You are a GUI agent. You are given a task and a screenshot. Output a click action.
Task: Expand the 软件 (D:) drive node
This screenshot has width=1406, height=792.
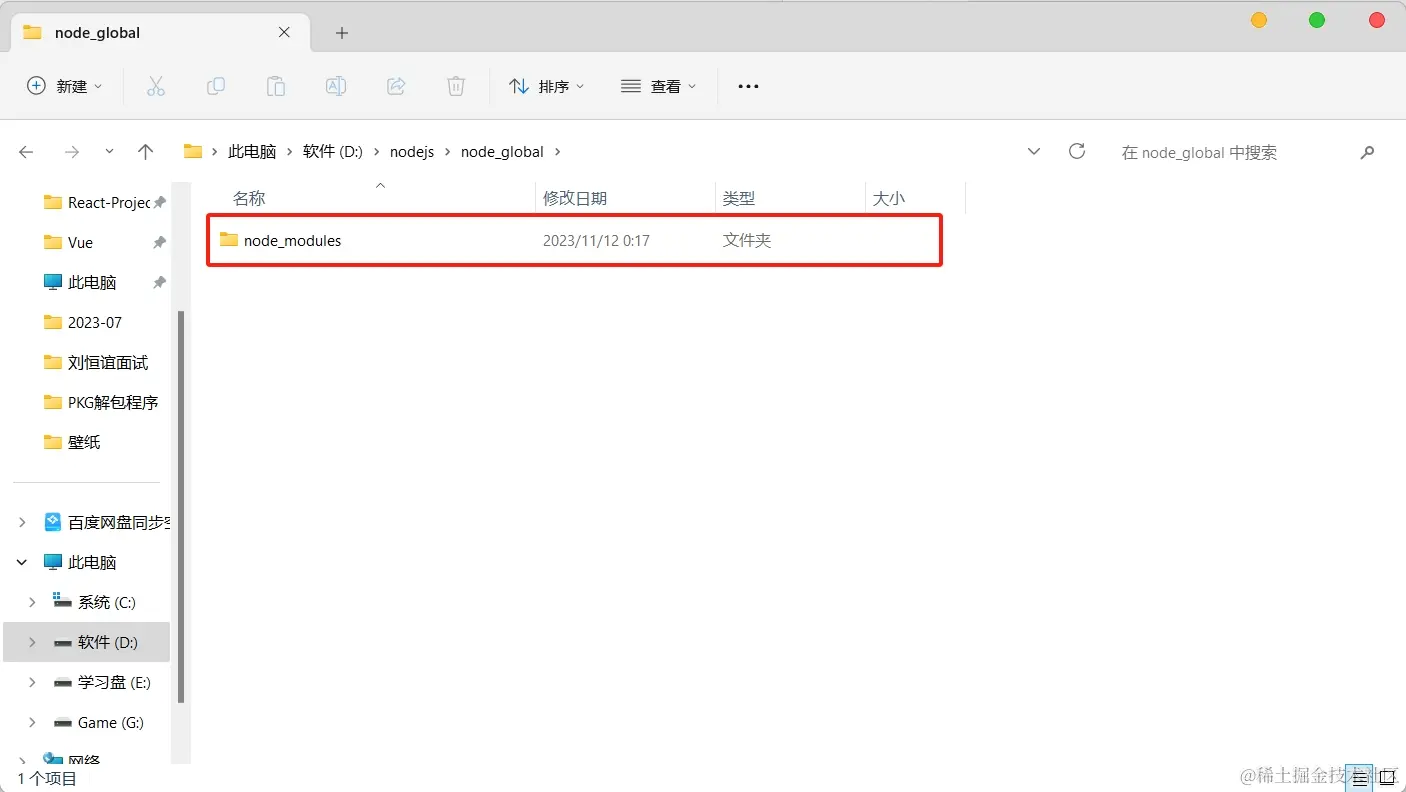click(x=32, y=642)
